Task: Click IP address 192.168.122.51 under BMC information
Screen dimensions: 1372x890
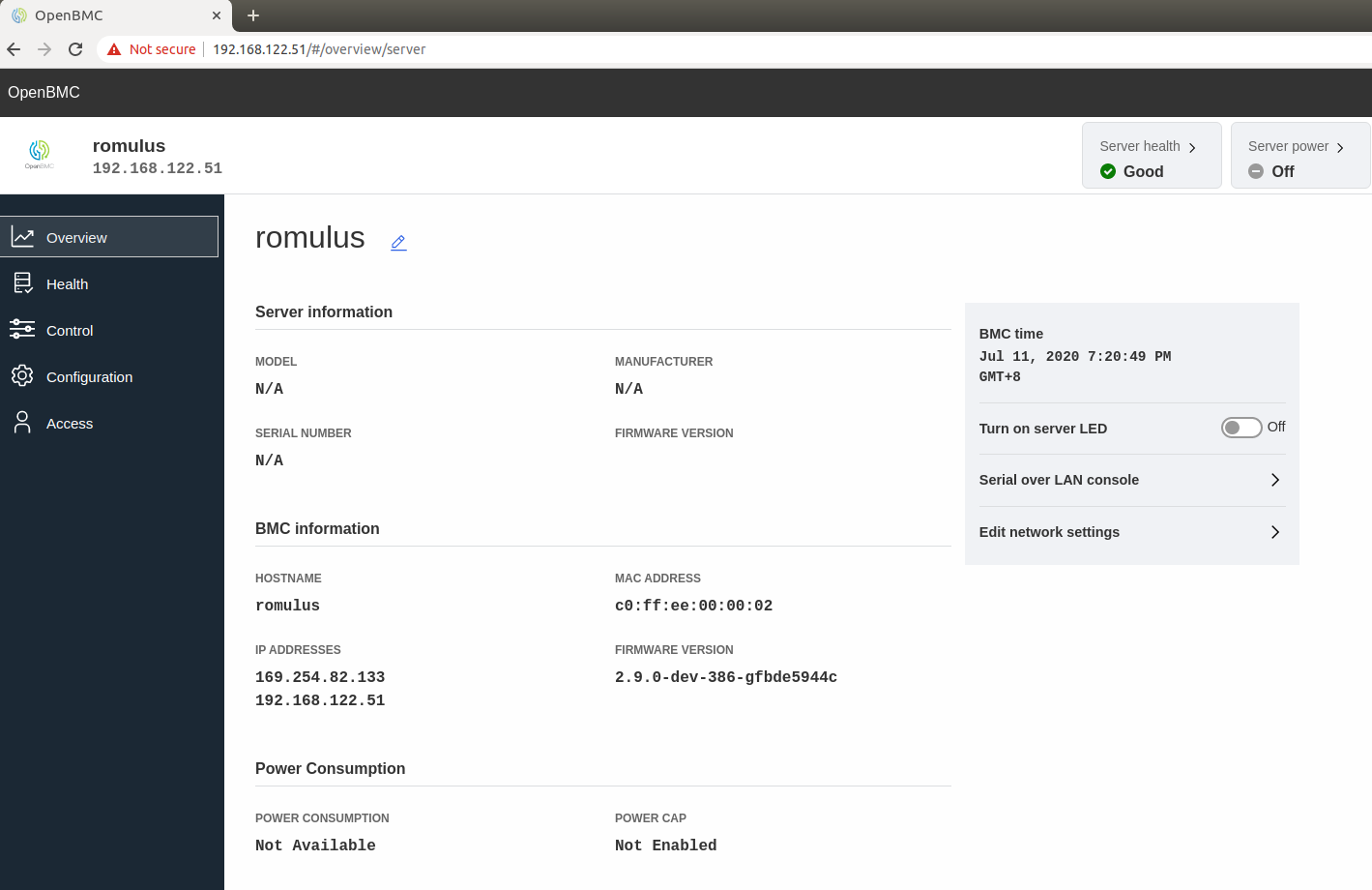Action: [320, 700]
